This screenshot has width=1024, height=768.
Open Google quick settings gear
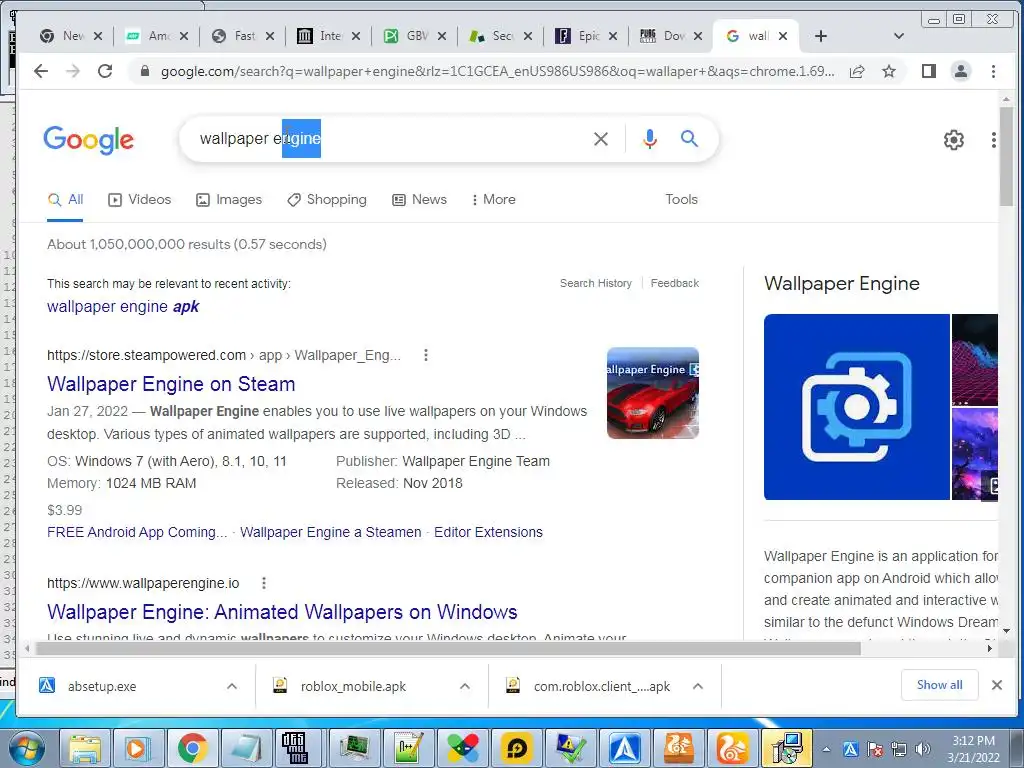(x=953, y=139)
